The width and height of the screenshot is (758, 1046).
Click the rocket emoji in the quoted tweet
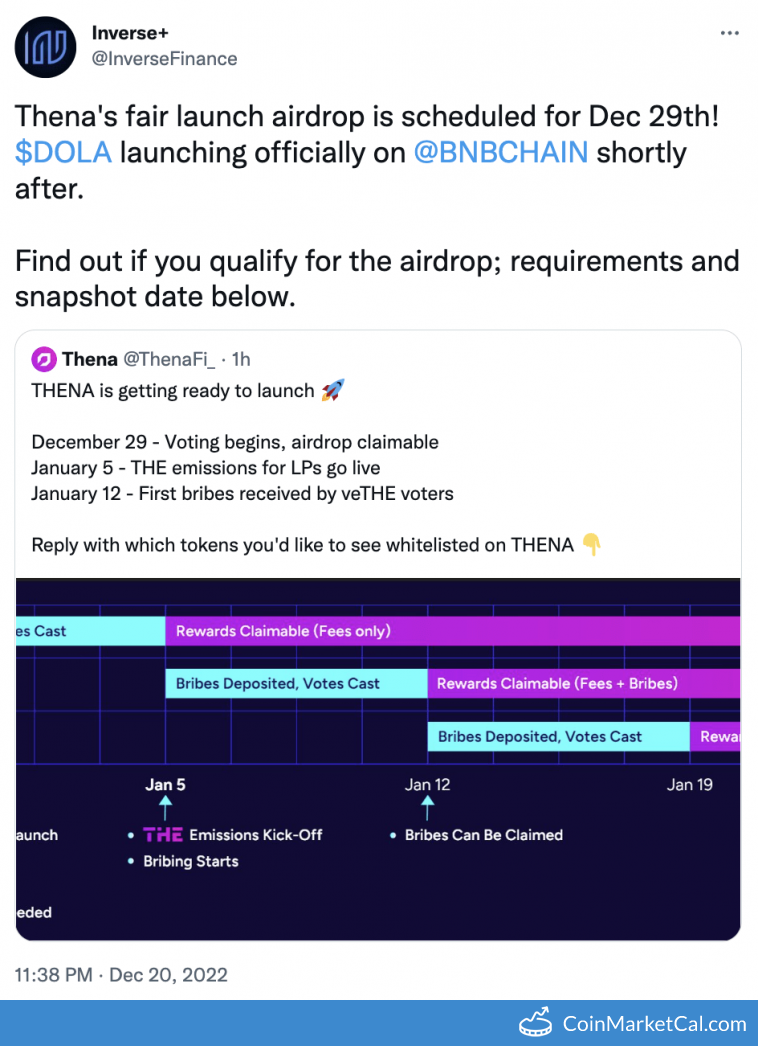coord(331,391)
